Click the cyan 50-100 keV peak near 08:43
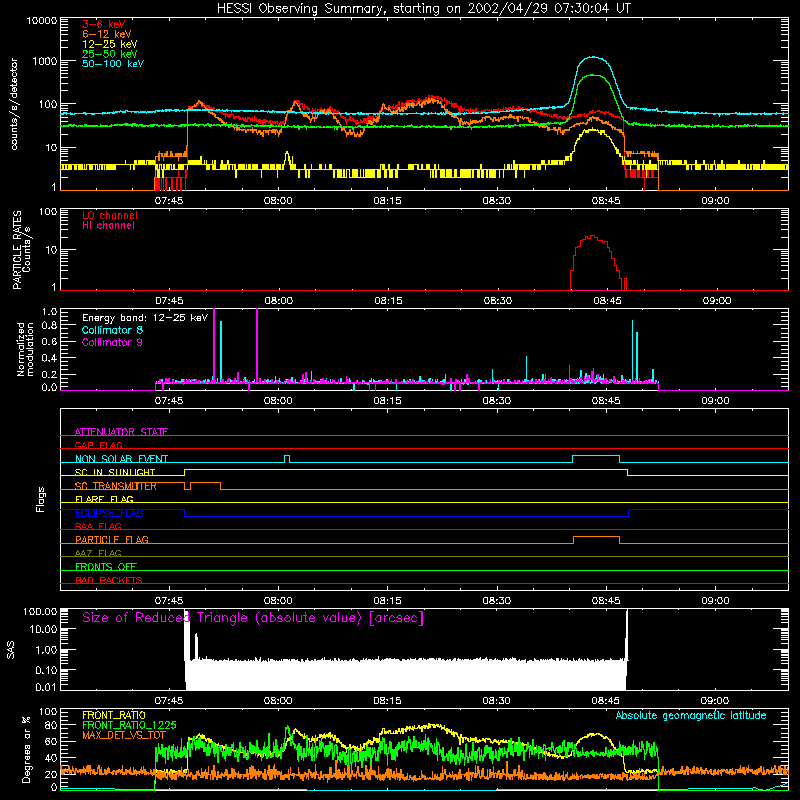The image size is (800, 800). 592,58
